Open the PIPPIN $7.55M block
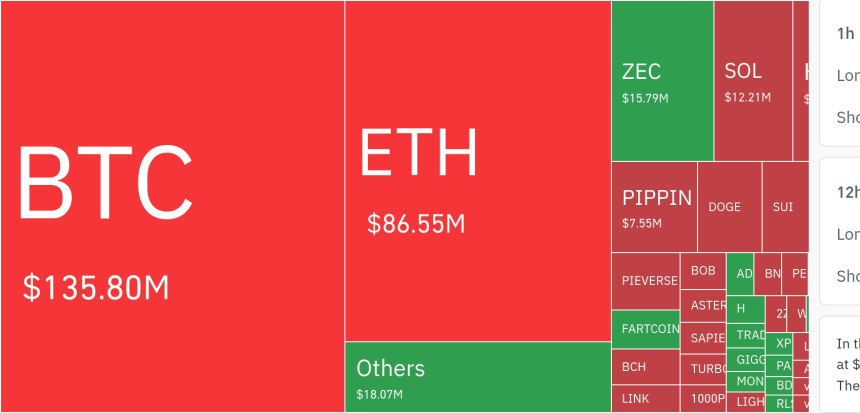Viewport: 860px width, 413px height. coord(654,207)
